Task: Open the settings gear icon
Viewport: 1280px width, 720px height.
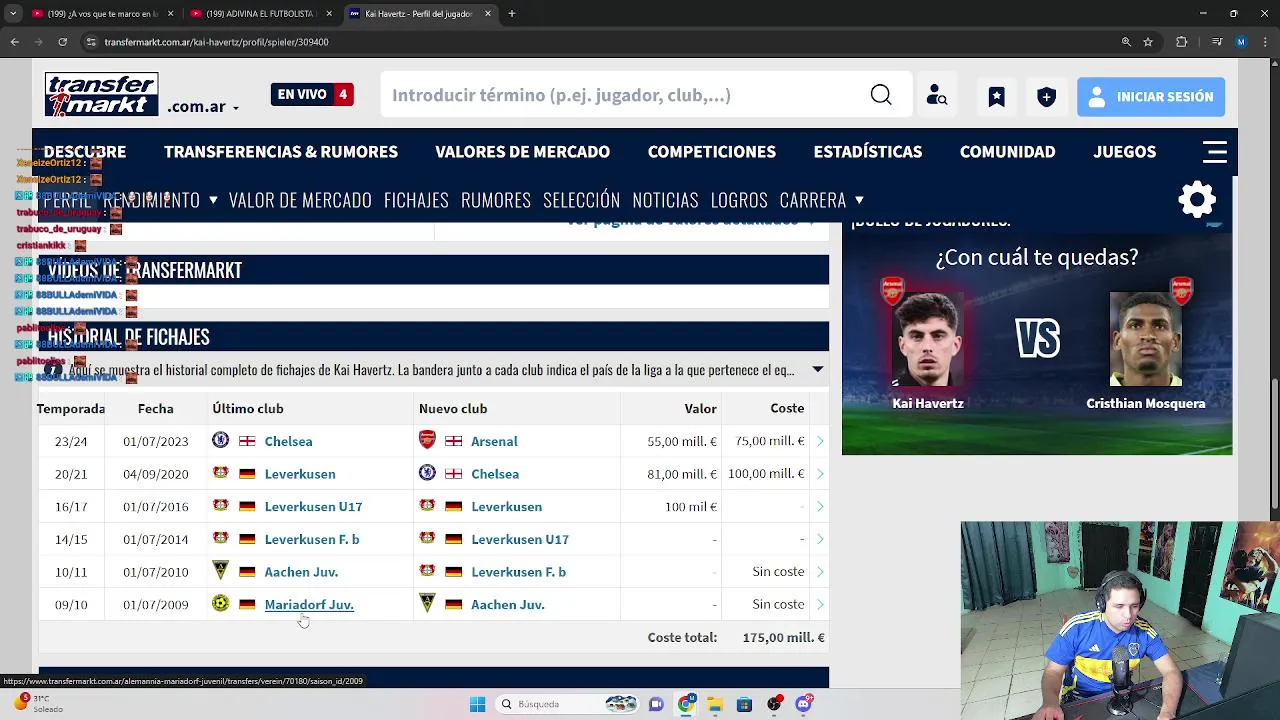Action: 1197,200
